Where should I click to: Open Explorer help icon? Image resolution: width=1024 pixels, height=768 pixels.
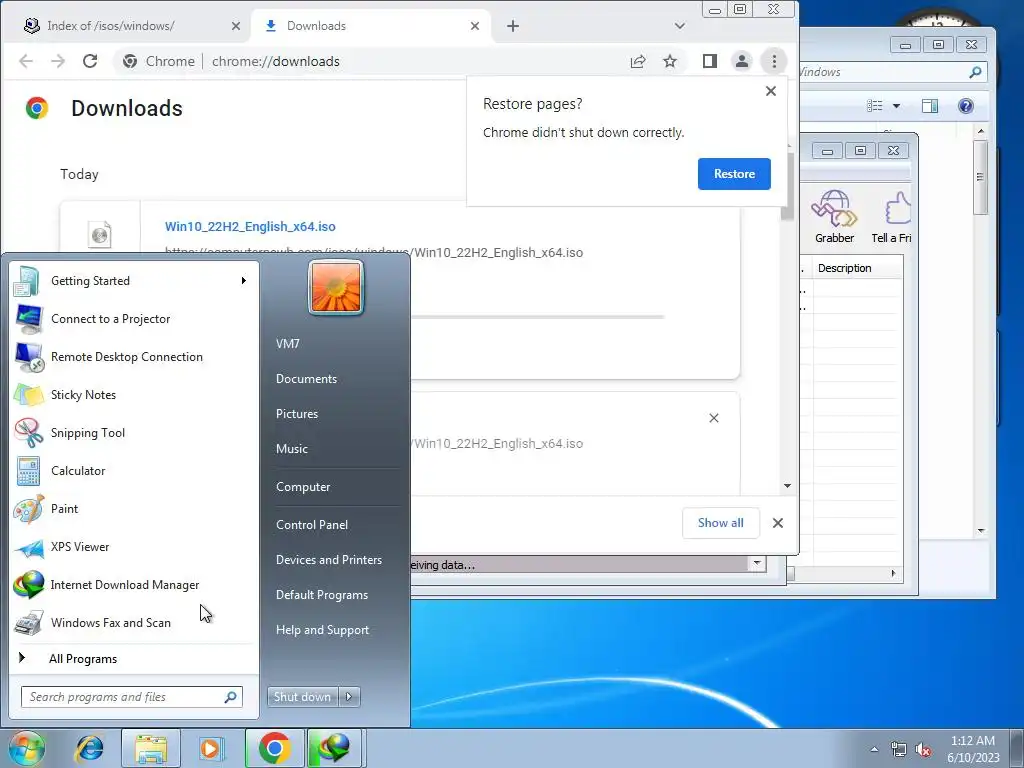click(x=966, y=106)
